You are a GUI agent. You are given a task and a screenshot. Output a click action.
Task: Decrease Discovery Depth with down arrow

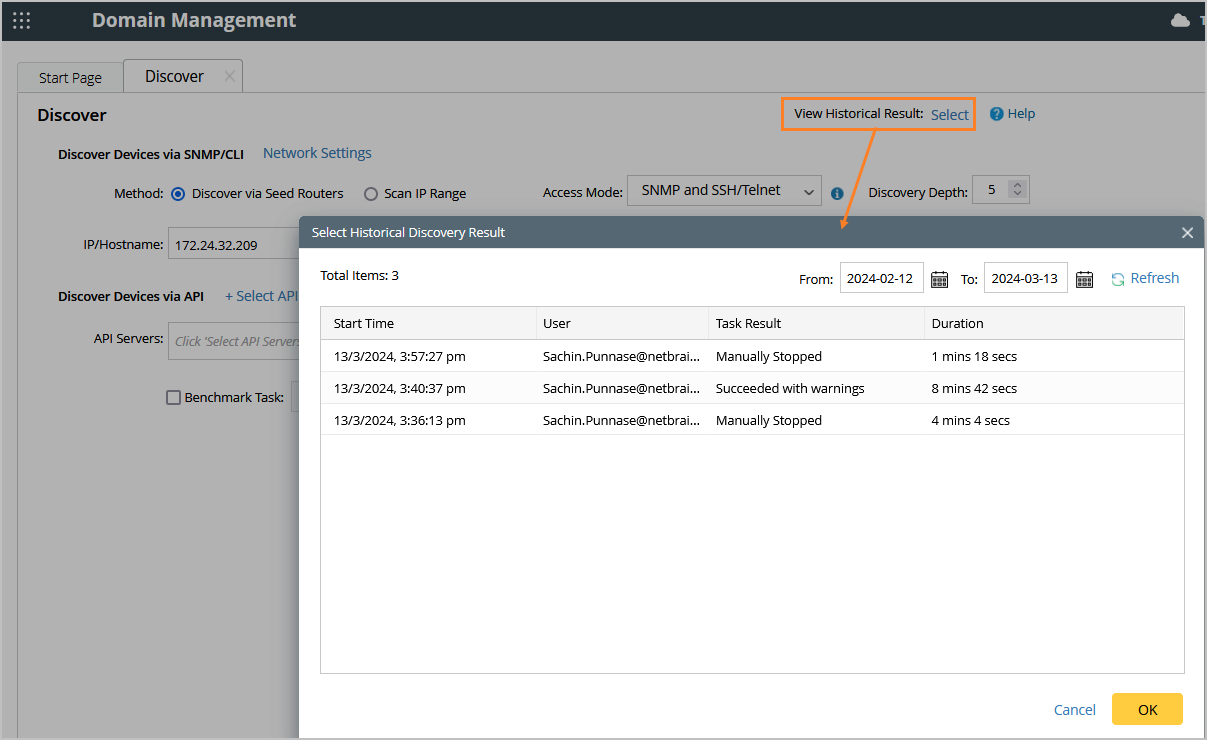click(x=1017, y=195)
